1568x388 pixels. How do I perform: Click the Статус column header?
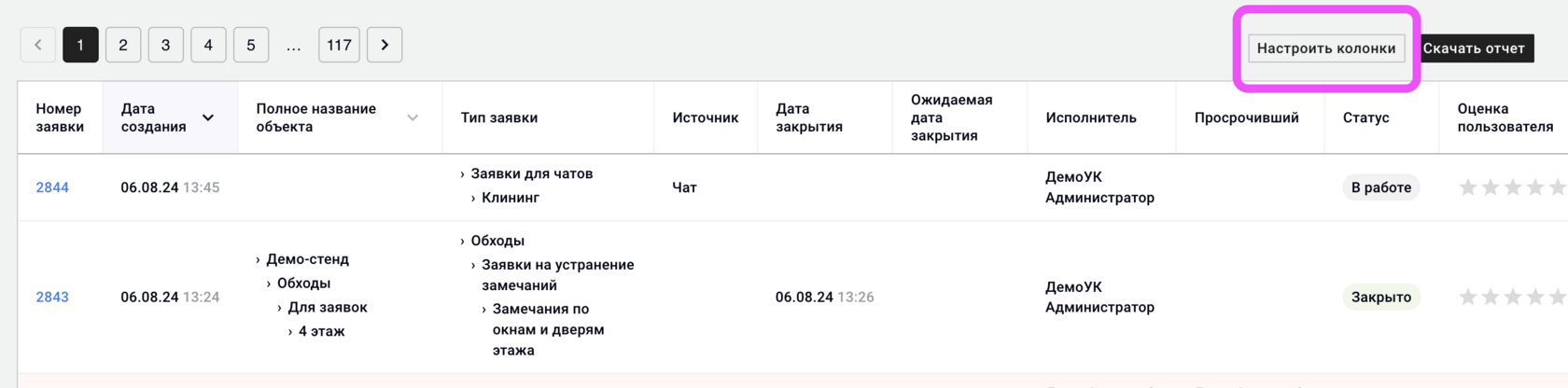1365,118
